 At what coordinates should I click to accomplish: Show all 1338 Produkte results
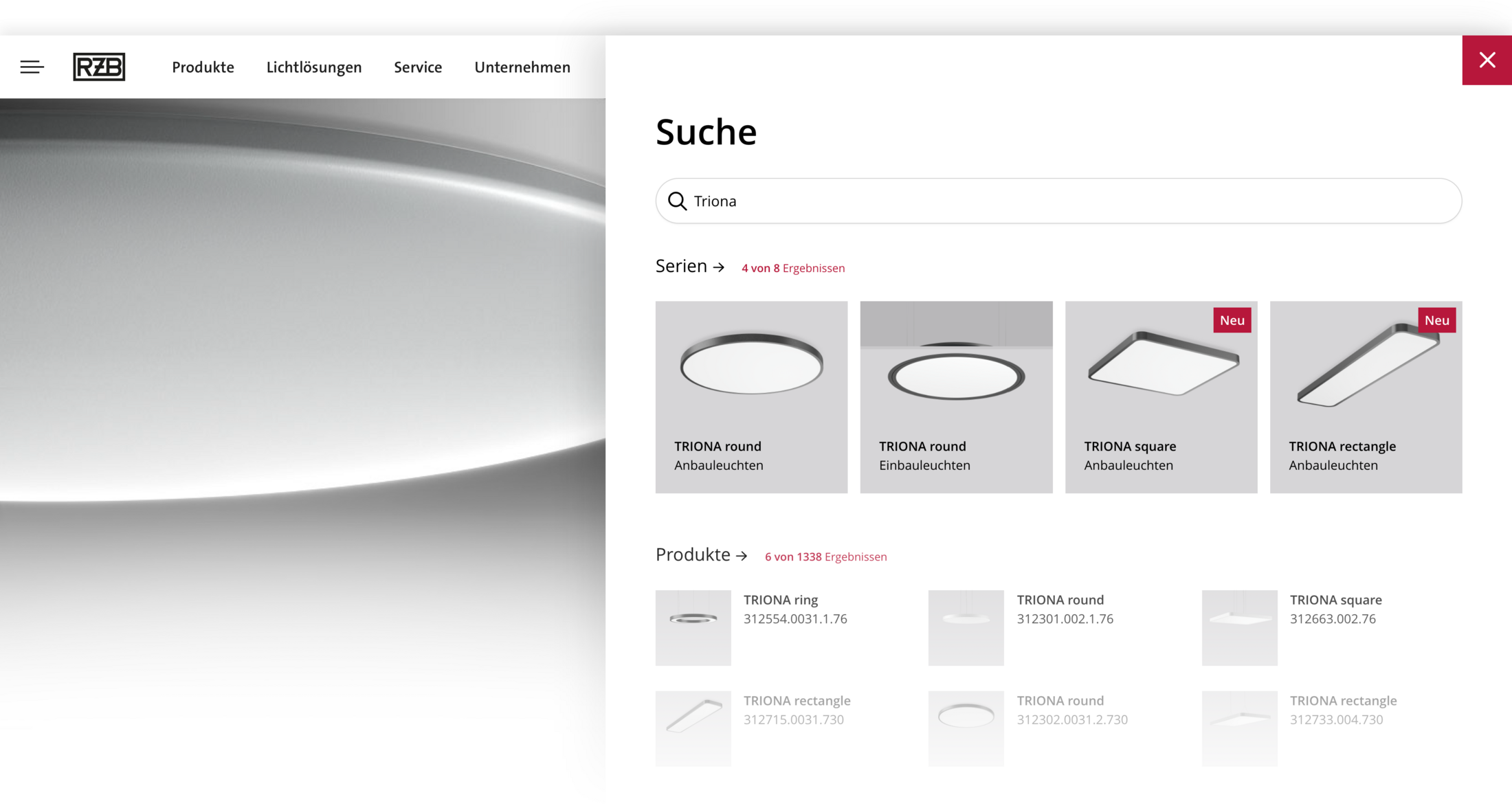(x=825, y=557)
